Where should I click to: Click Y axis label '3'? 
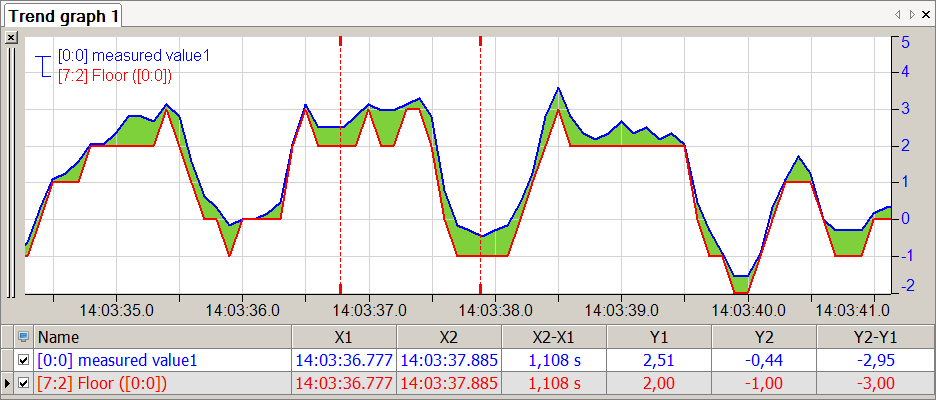point(906,109)
